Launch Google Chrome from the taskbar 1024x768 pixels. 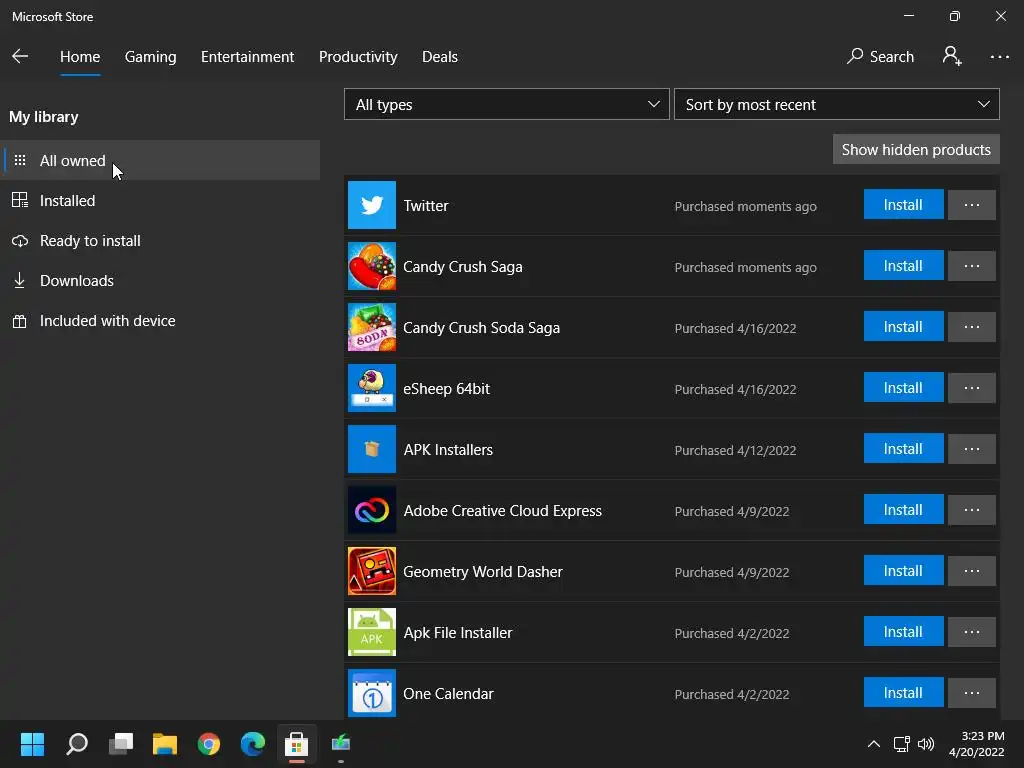click(x=209, y=743)
